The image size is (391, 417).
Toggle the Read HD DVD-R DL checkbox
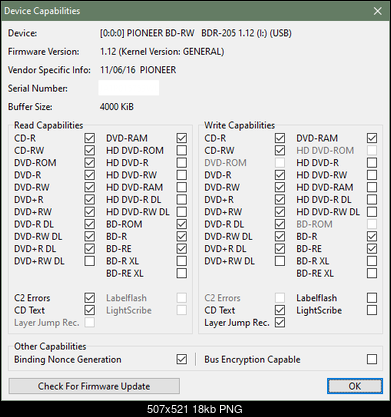pyautogui.click(x=182, y=199)
